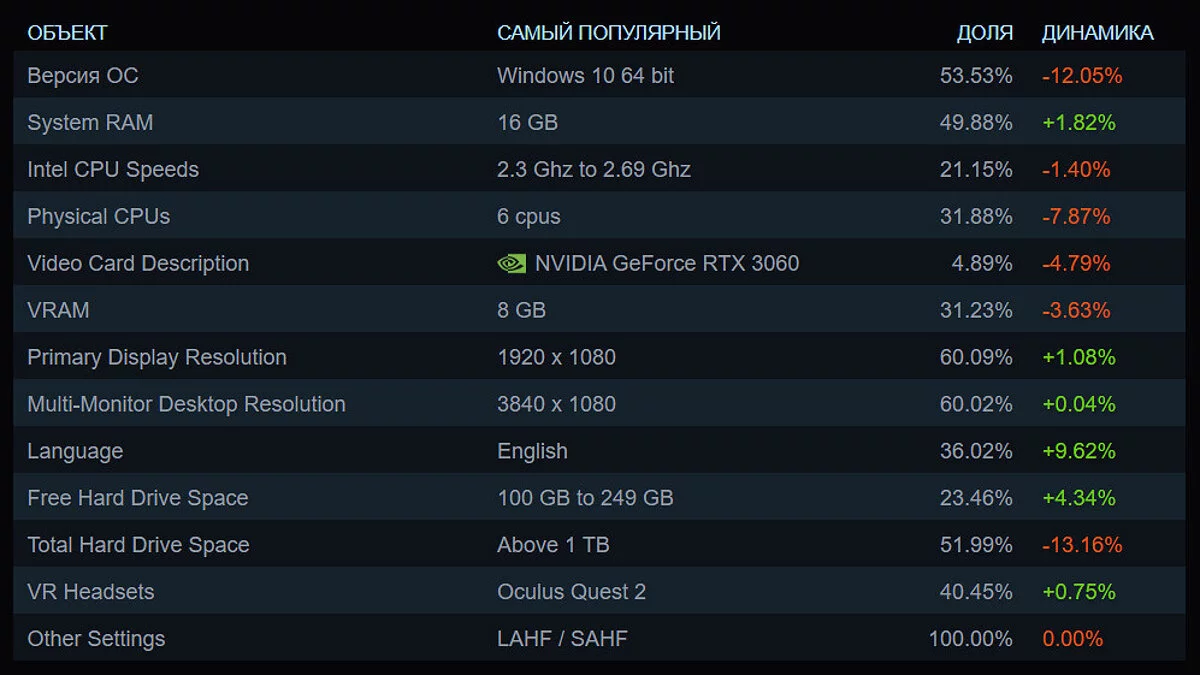1200x675 pixels.
Task: Expand the System RAM row
Action: point(90,123)
